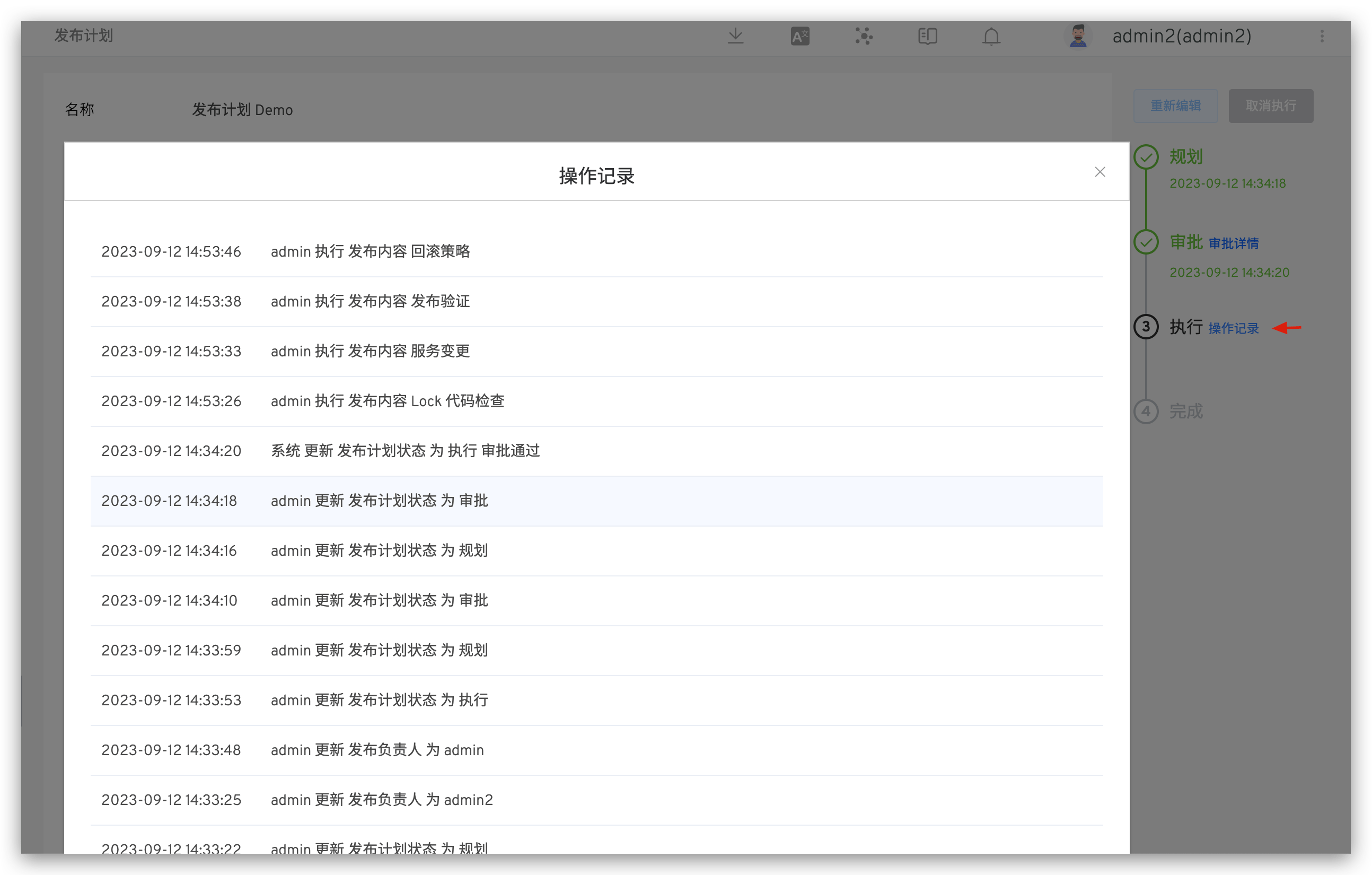Click the 发布计划 page title
1372x875 pixels.
pos(83,36)
